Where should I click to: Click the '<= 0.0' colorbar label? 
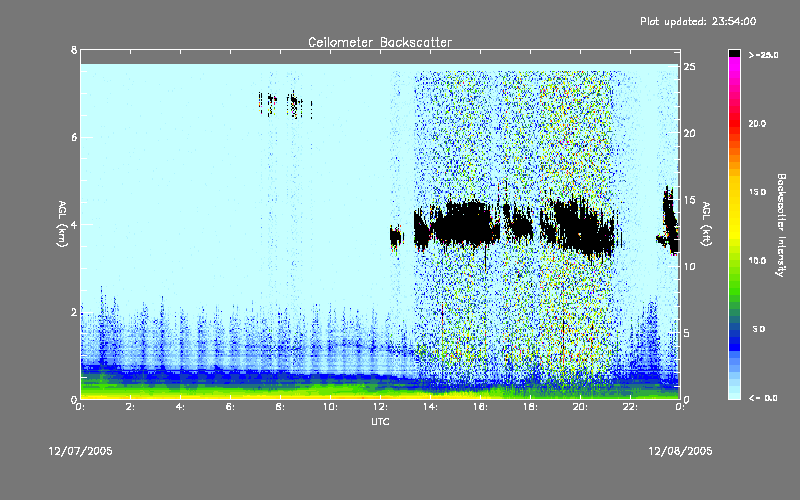(x=763, y=398)
